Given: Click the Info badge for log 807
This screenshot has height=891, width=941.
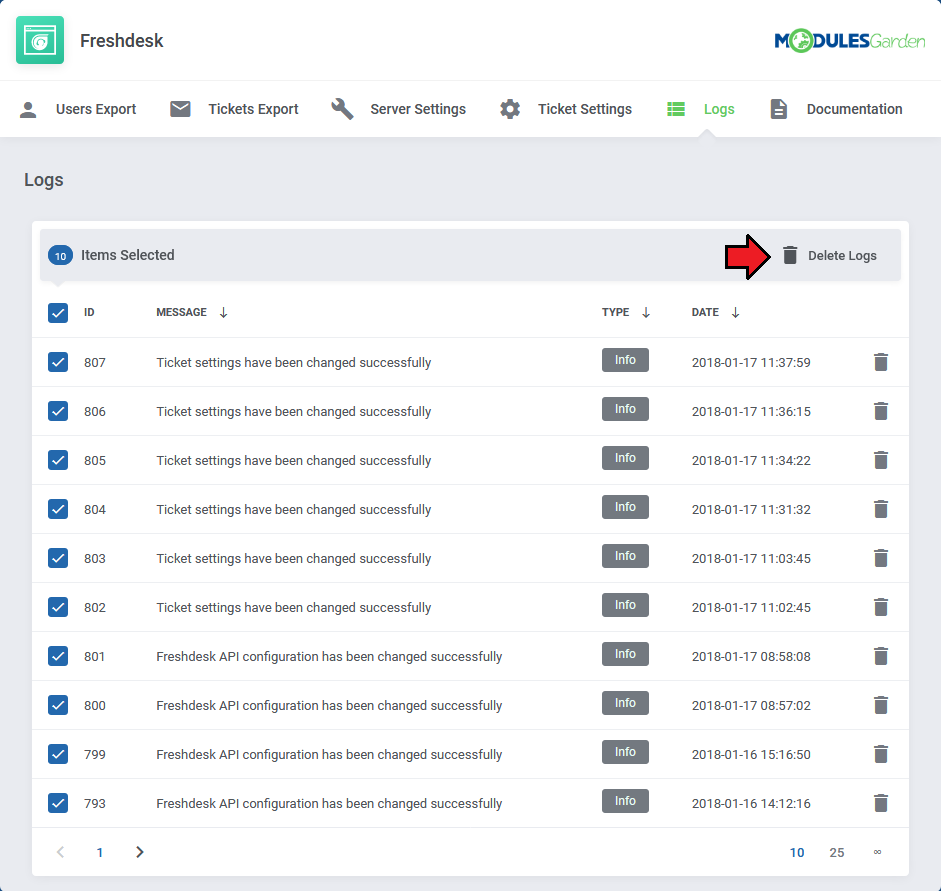Looking at the screenshot, I should pos(625,360).
